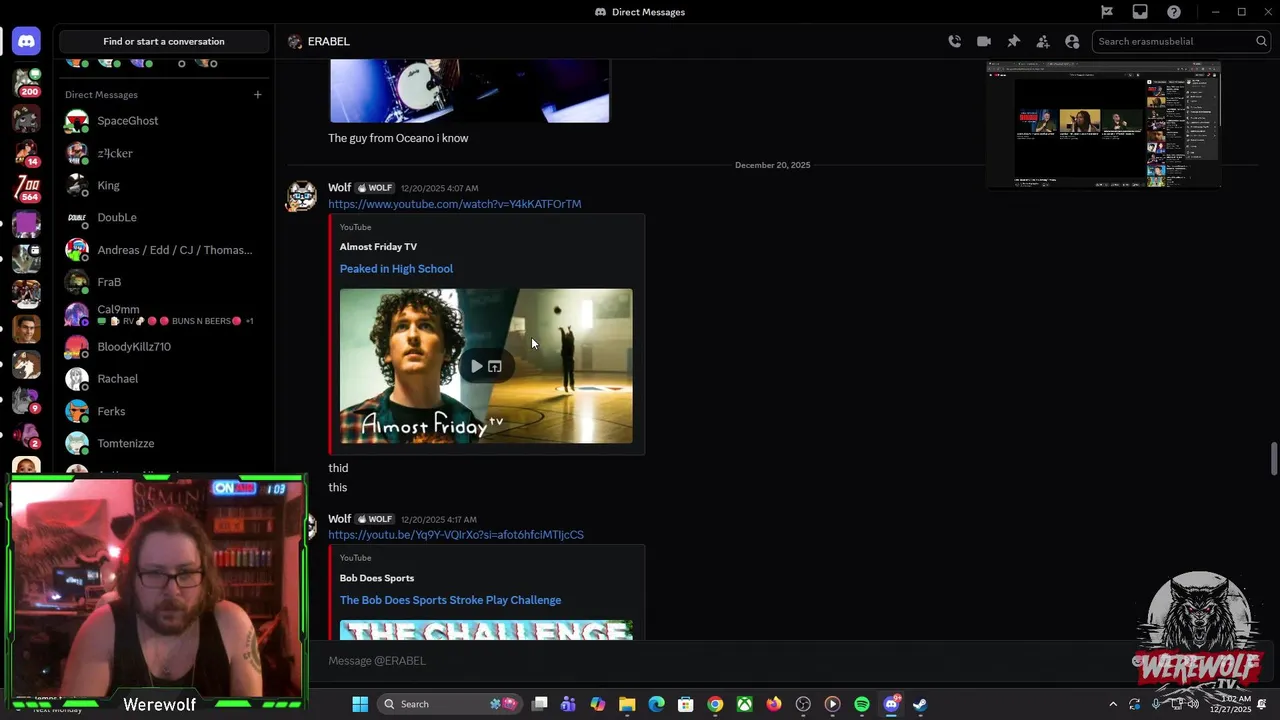Open OBS Studio from the taskbar
Viewport: 1280px width, 720px height.
pos(803,704)
